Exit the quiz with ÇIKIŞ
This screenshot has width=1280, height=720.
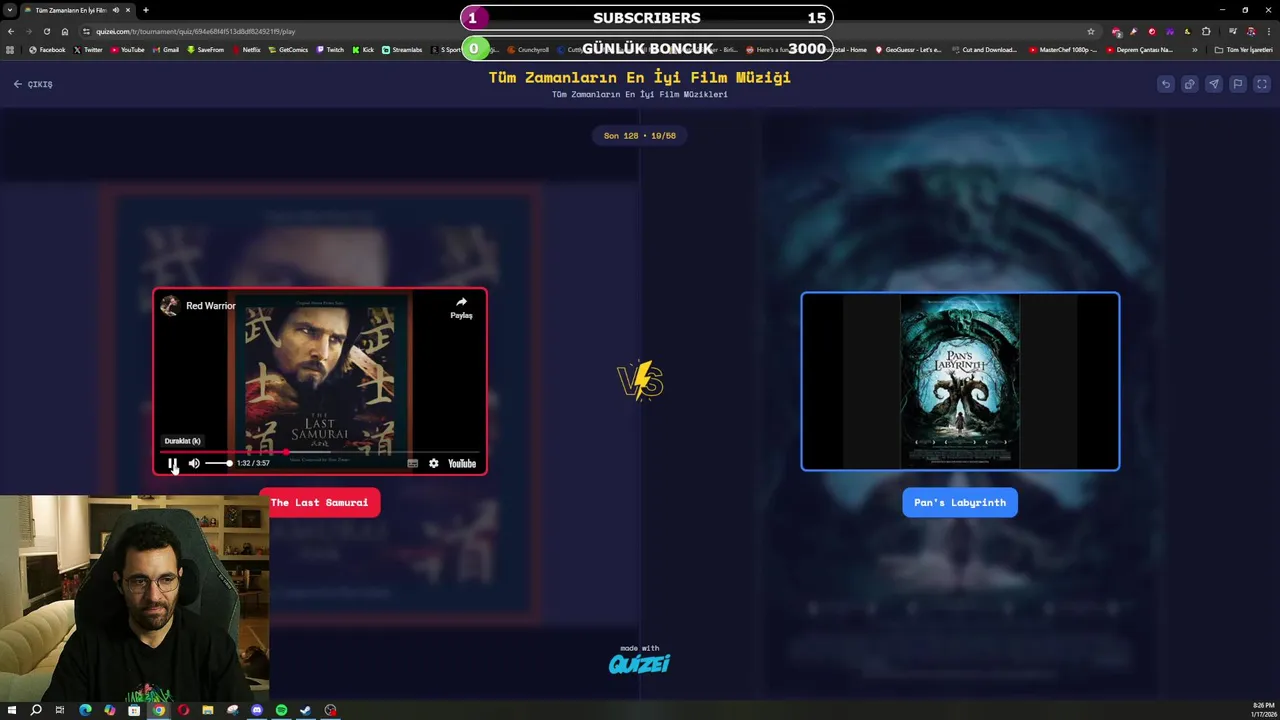click(x=33, y=84)
